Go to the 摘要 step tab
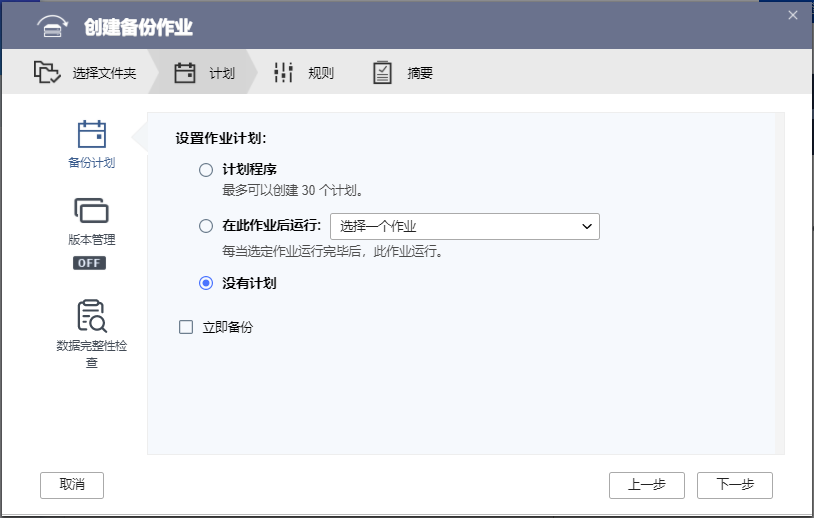 pyautogui.click(x=420, y=73)
